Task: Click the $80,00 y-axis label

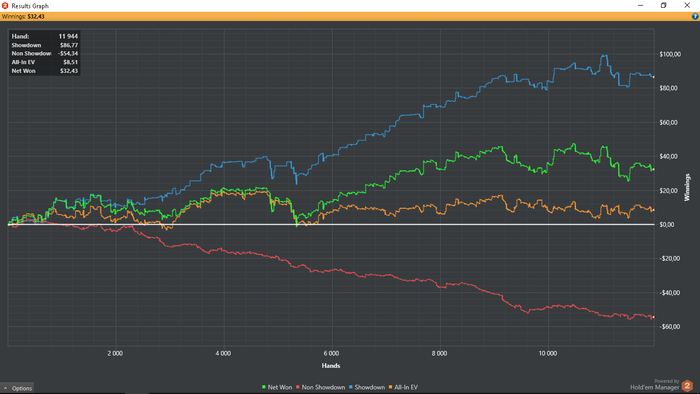Action: point(669,88)
